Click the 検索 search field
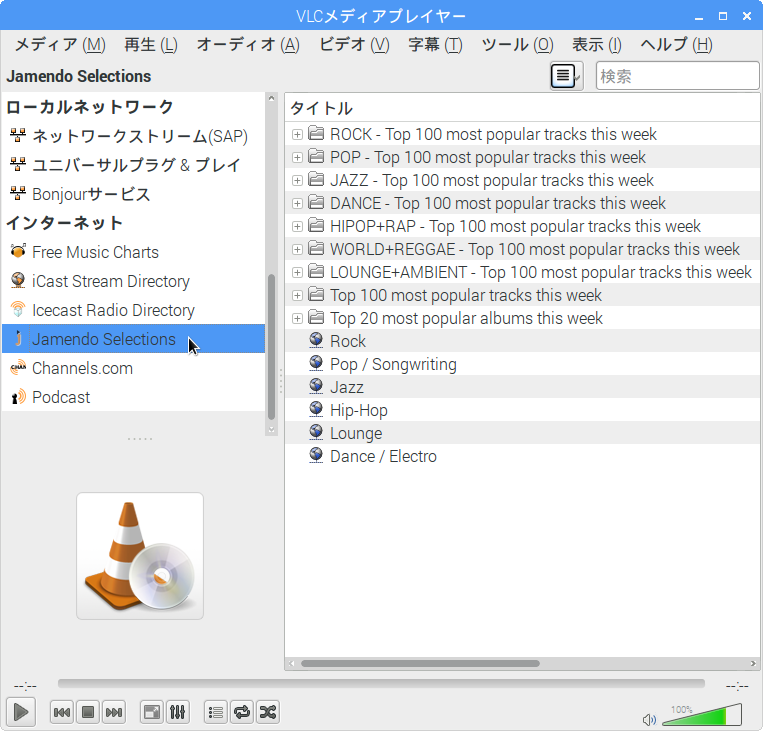This screenshot has height=731, width=763. coord(677,76)
